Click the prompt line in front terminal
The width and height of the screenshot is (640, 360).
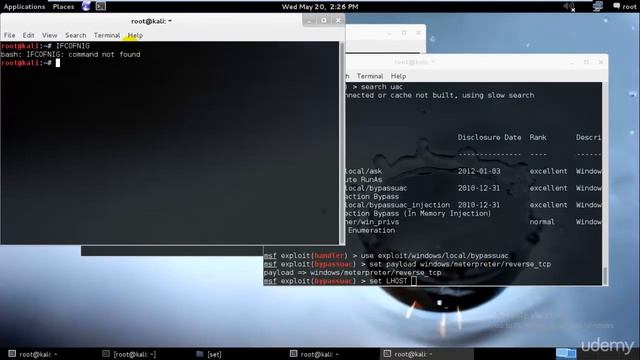point(30,62)
